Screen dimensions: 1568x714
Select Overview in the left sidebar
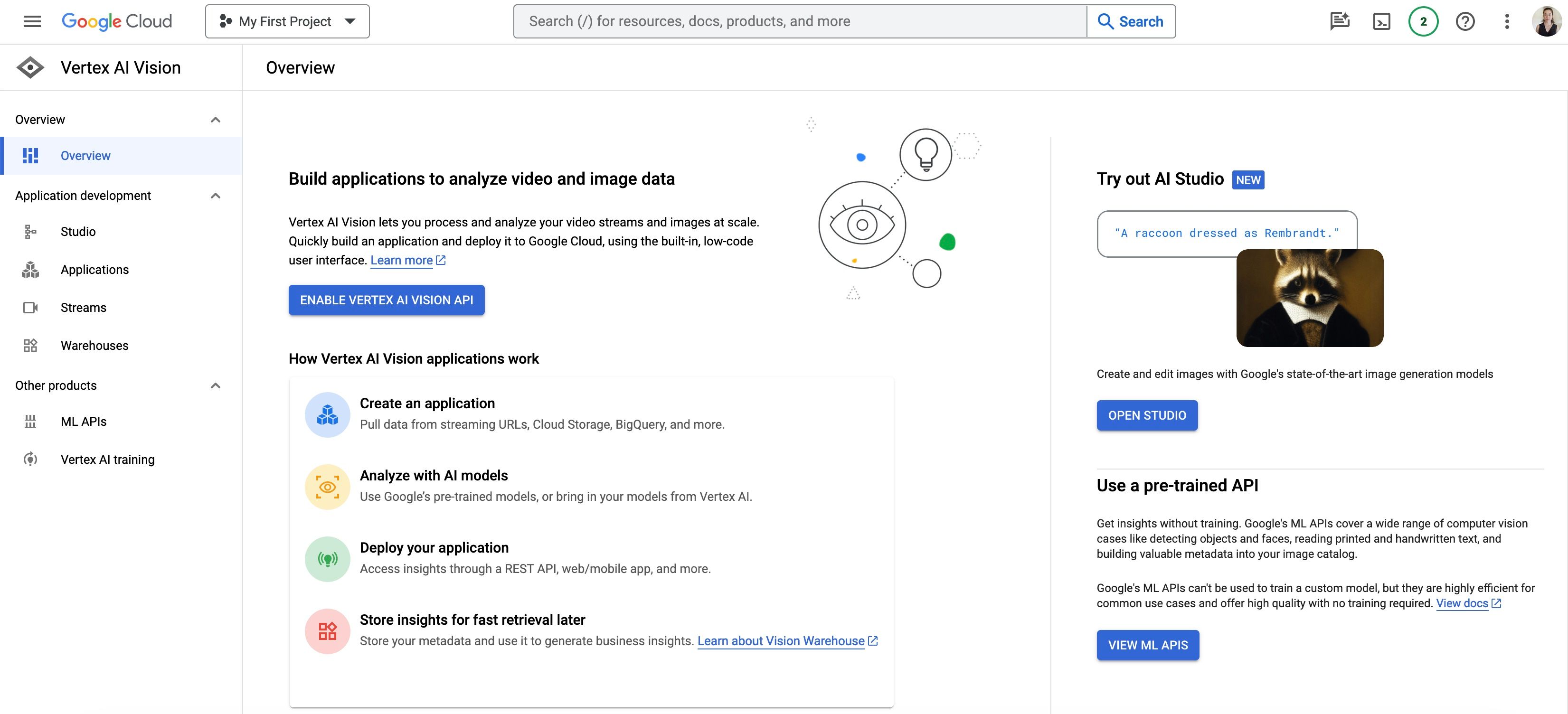(85, 155)
